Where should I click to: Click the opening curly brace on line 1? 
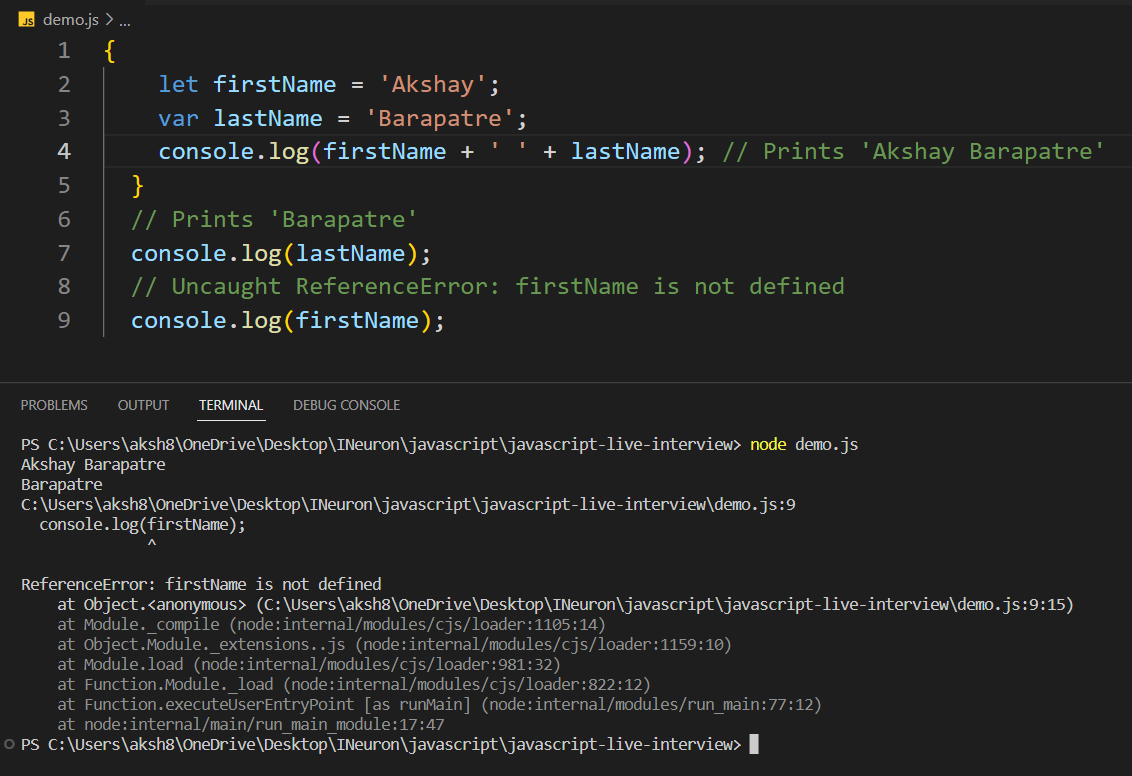point(110,51)
